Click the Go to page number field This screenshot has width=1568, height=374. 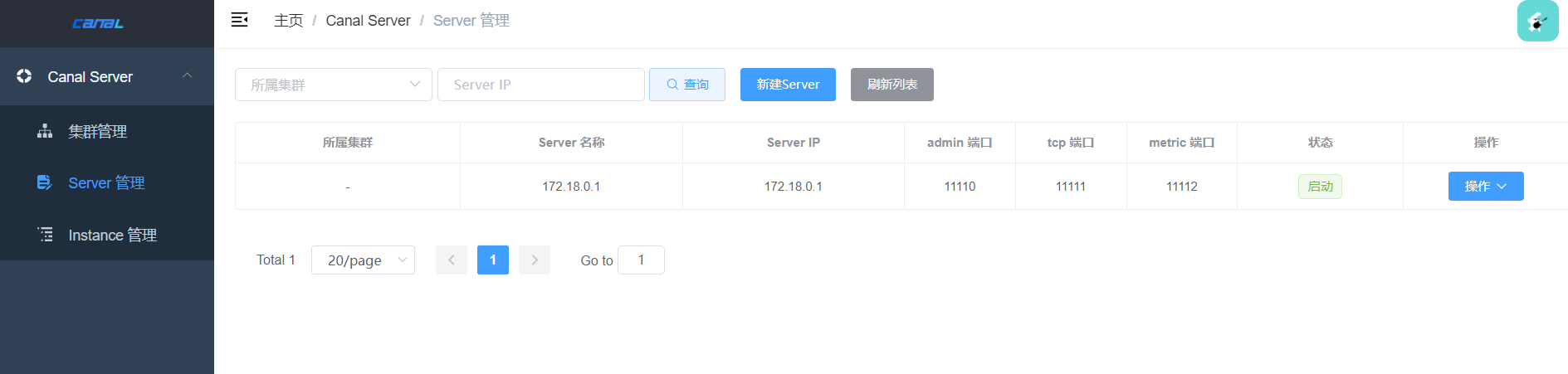[641, 260]
